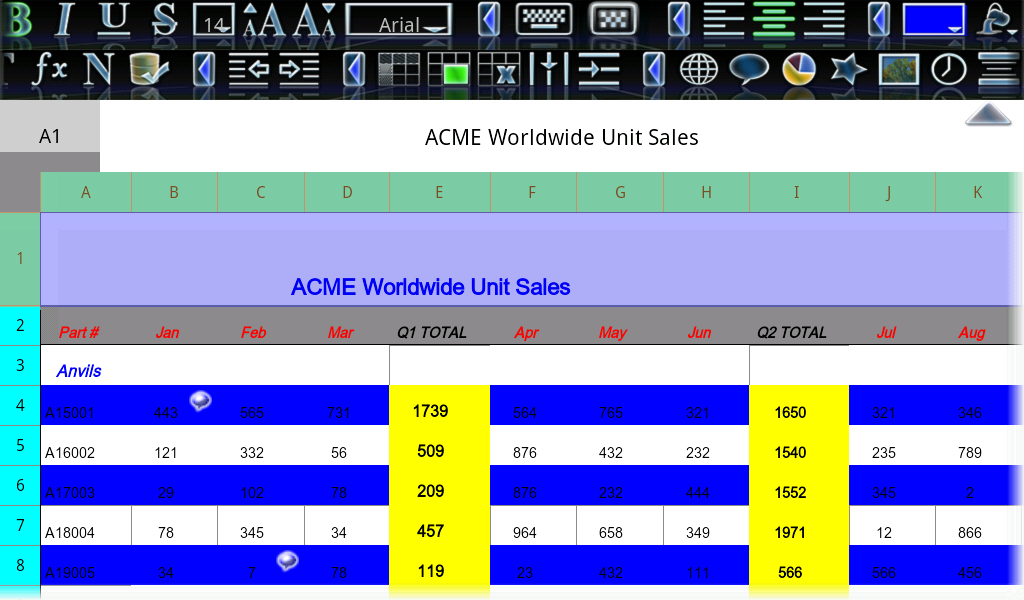This screenshot has height=600, width=1024.
Task: Decrease indent with the left-arrow lines icon
Action: click(x=249, y=69)
